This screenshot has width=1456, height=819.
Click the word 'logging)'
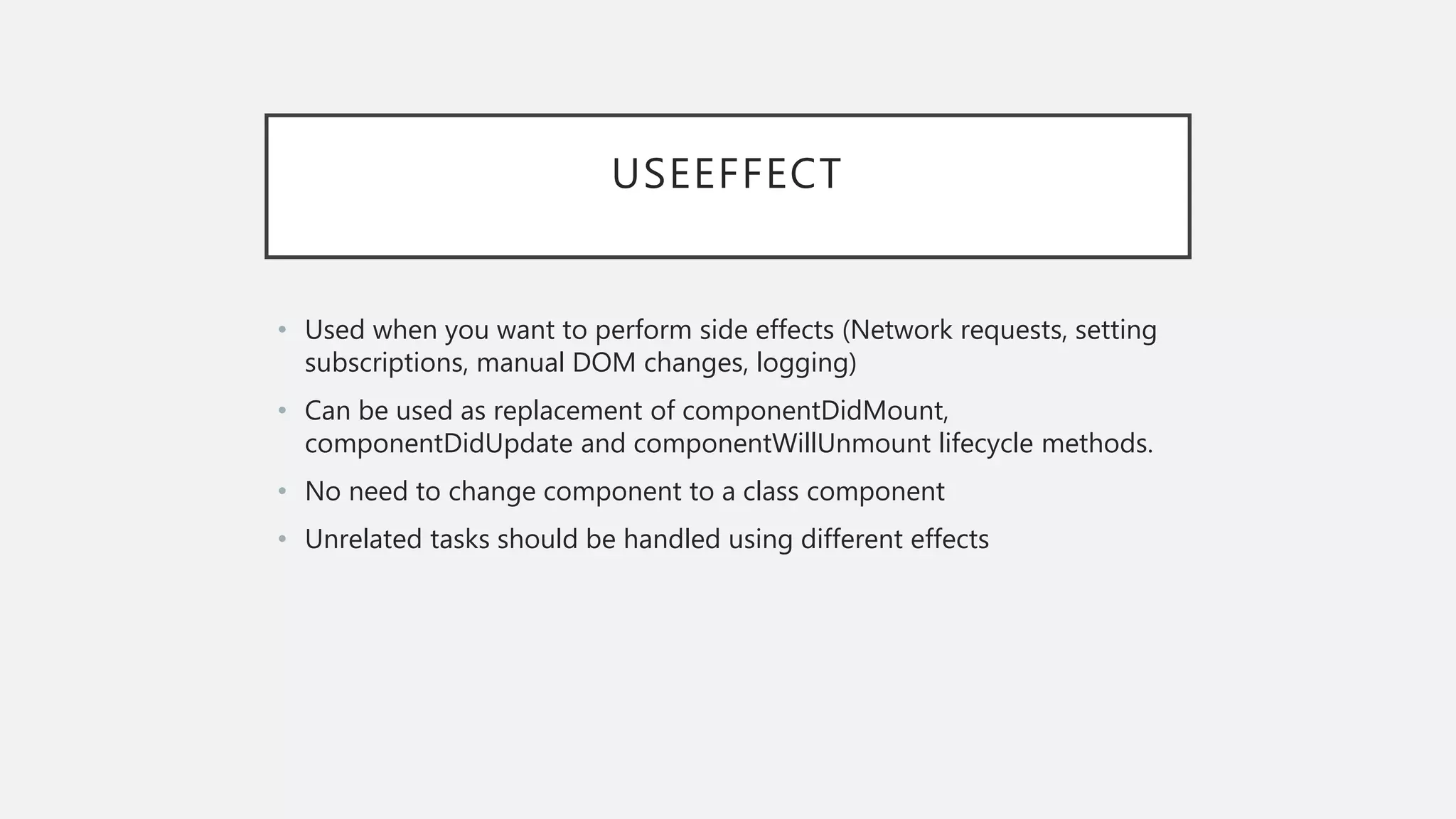point(806,363)
